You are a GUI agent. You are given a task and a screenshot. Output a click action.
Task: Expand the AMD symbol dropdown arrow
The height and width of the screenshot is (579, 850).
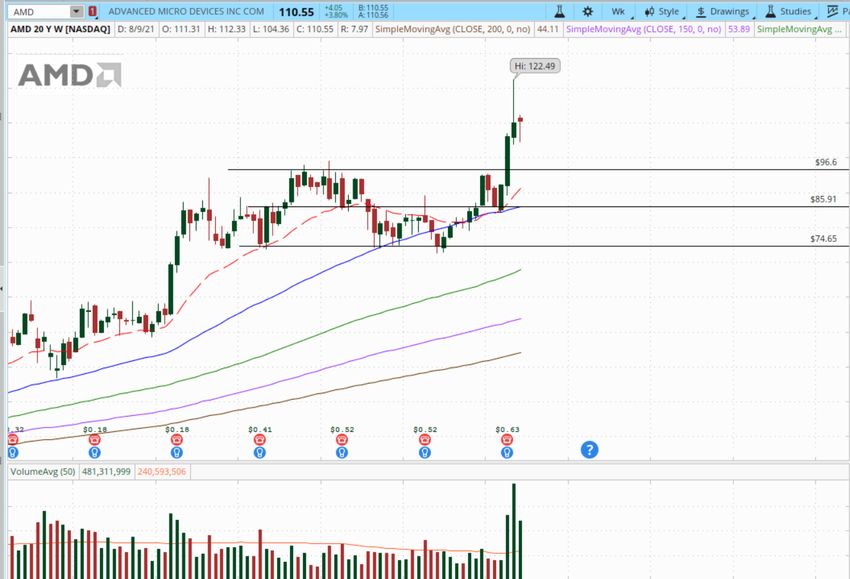(76, 11)
